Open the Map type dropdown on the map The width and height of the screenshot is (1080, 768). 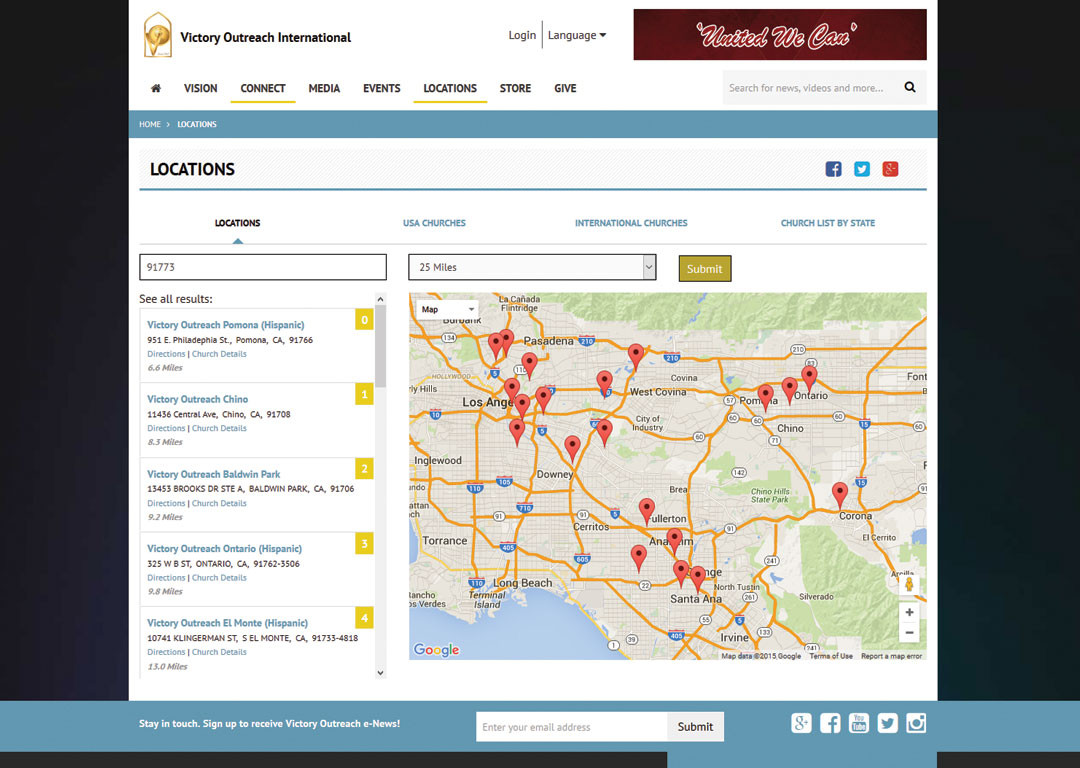[448, 309]
